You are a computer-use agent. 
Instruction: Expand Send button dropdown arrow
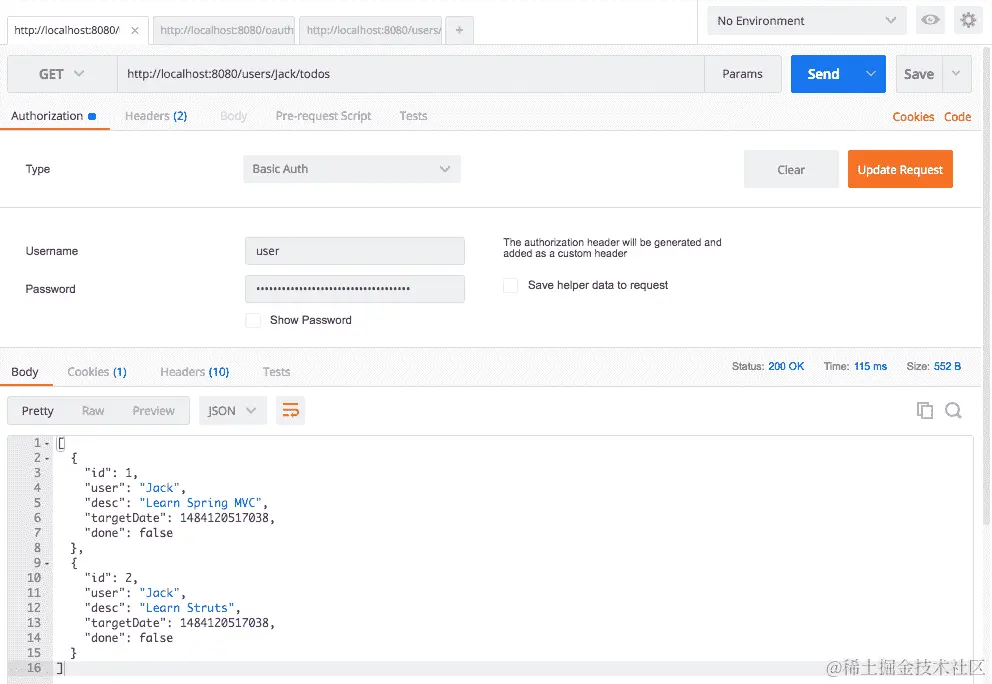pyautogui.click(x=871, y=74)
